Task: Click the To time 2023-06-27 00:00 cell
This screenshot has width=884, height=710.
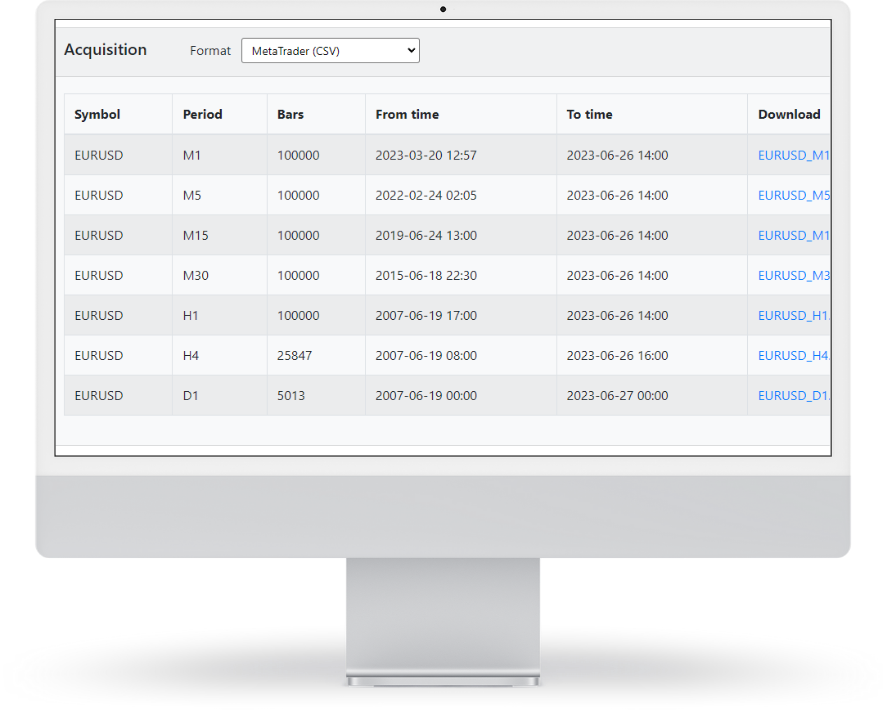Action: pos(617,395)
